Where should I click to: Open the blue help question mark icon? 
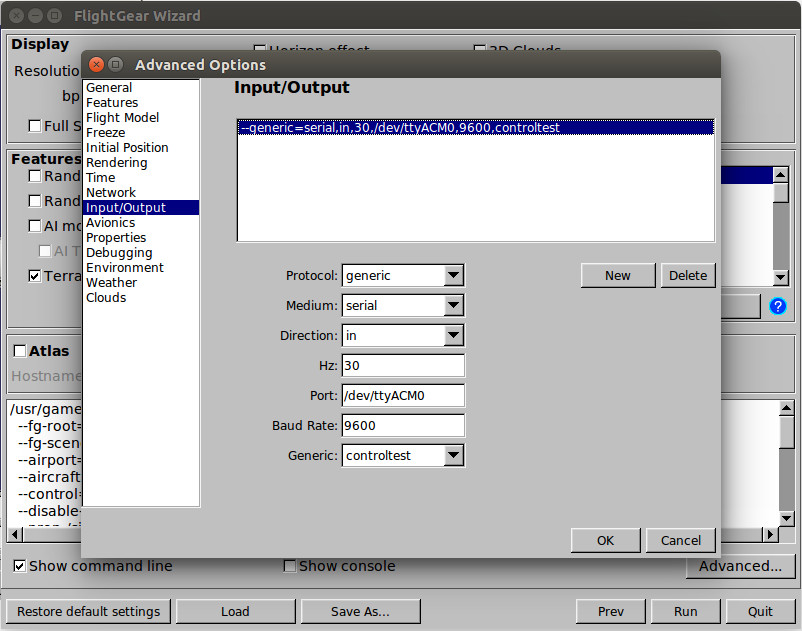tap(777, 306)
